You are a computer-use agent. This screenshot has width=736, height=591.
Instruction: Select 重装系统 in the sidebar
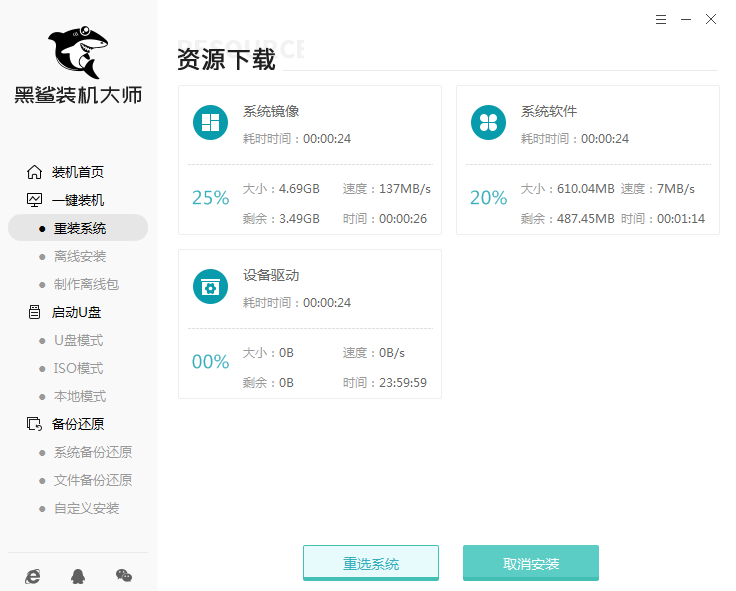coord(79,228)
